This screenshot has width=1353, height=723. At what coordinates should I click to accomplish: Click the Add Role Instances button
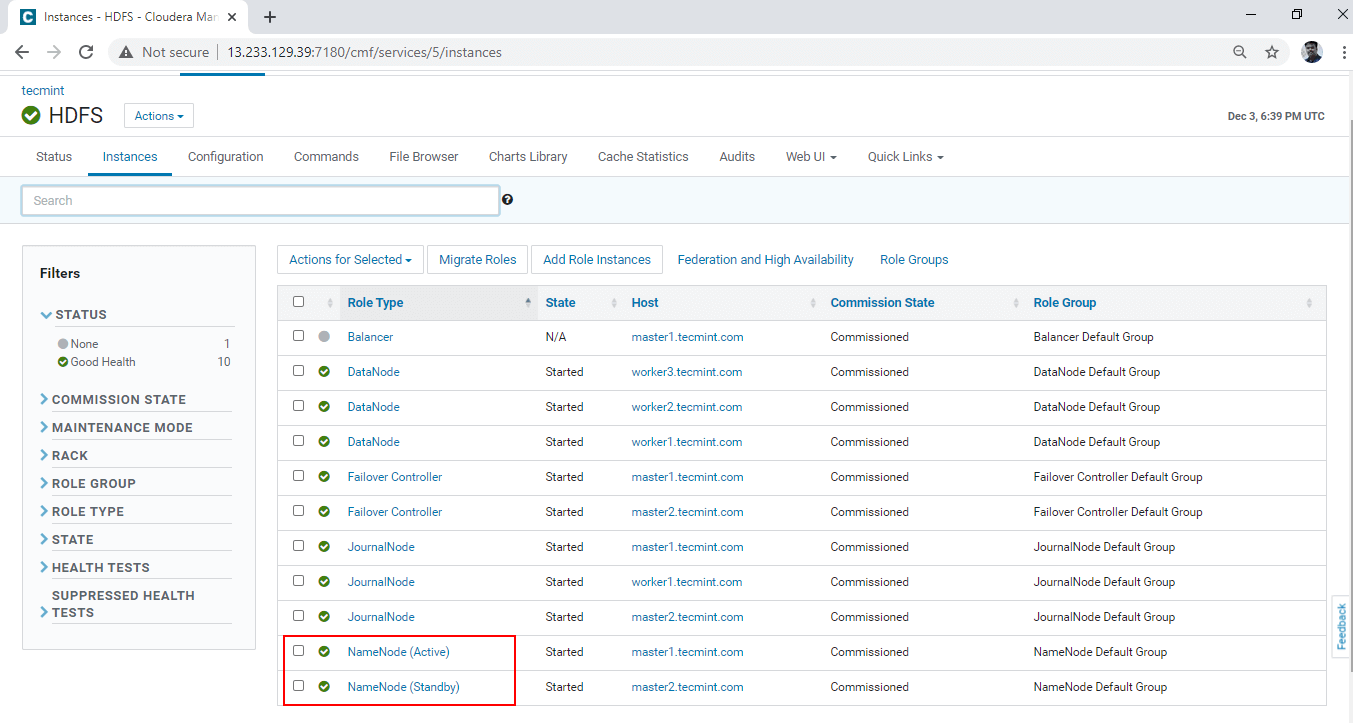596,260
